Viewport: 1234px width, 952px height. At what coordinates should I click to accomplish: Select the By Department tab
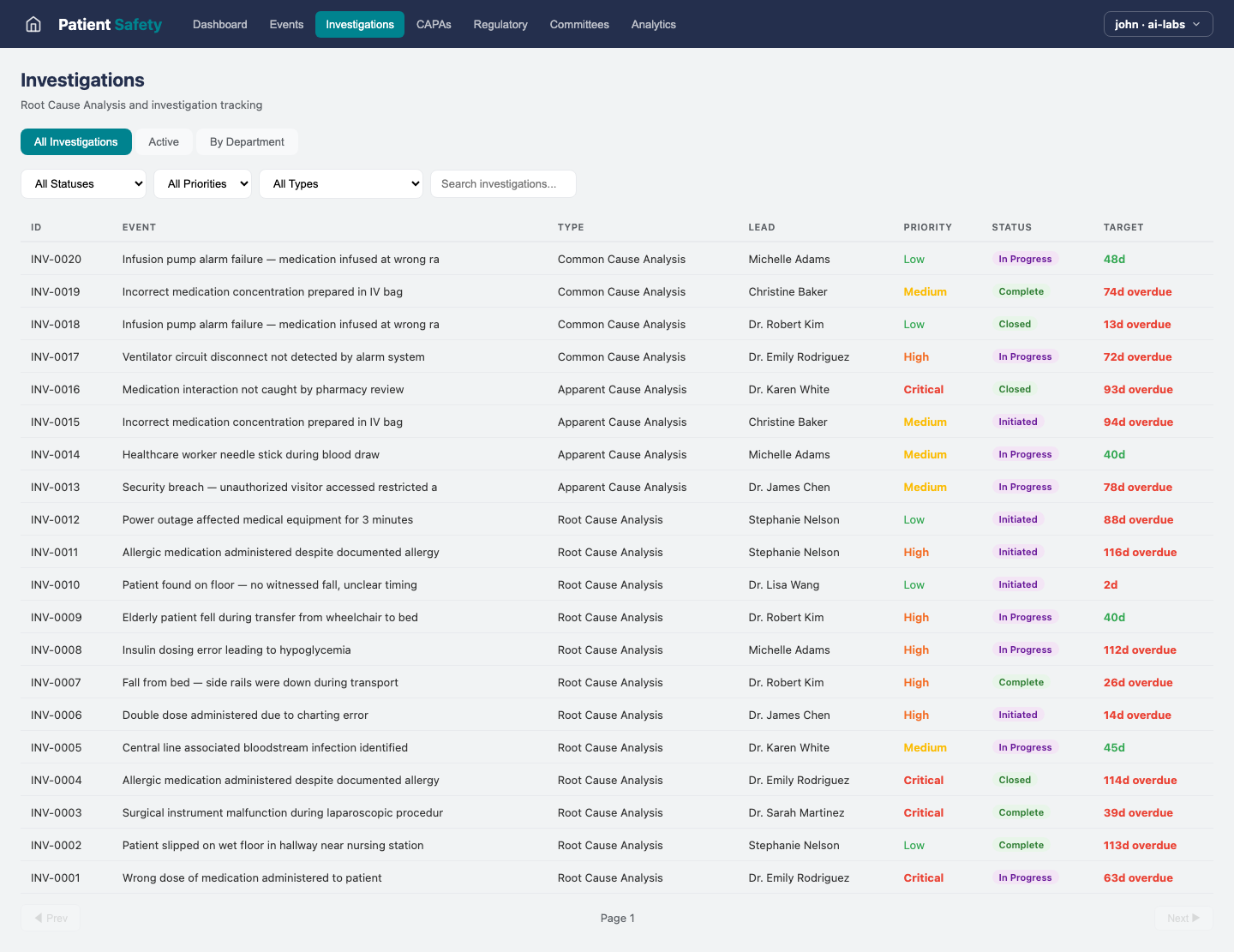(247, 141)
